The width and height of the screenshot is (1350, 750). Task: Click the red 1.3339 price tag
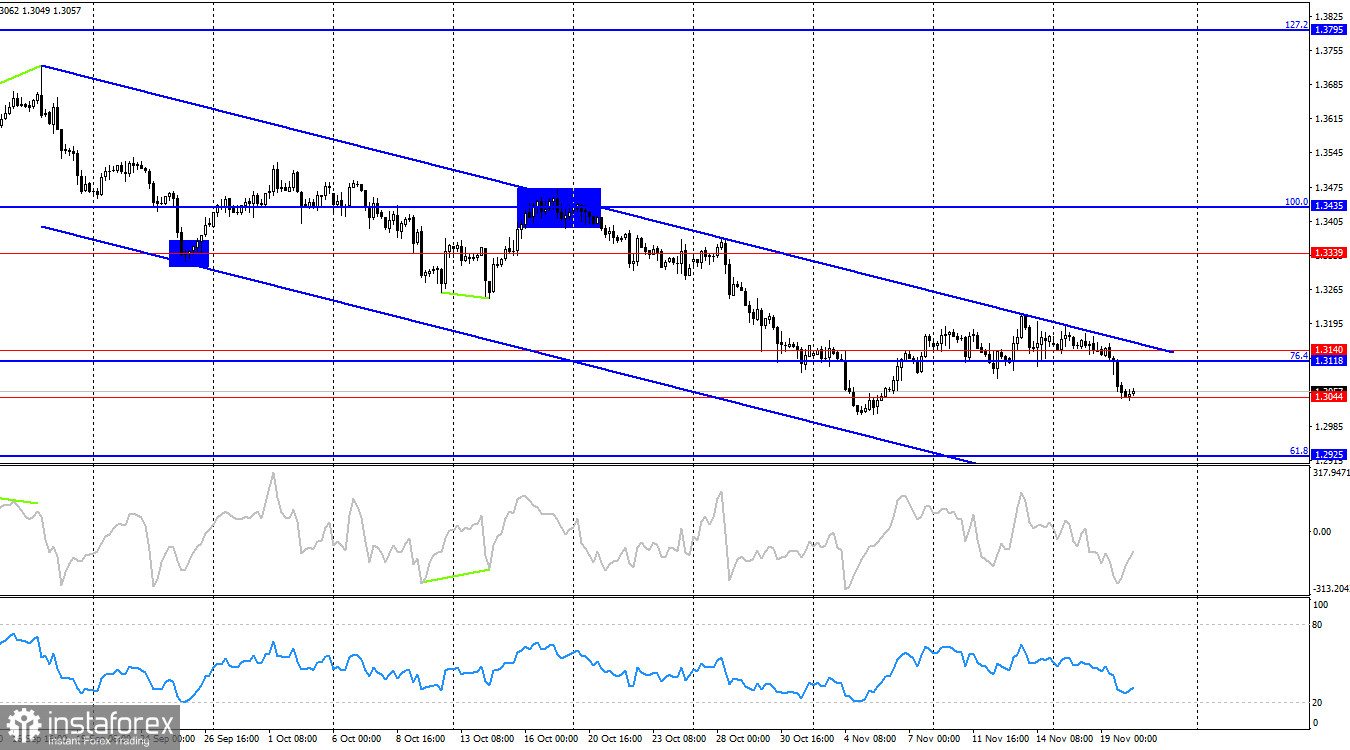(x=1329, y=254)
